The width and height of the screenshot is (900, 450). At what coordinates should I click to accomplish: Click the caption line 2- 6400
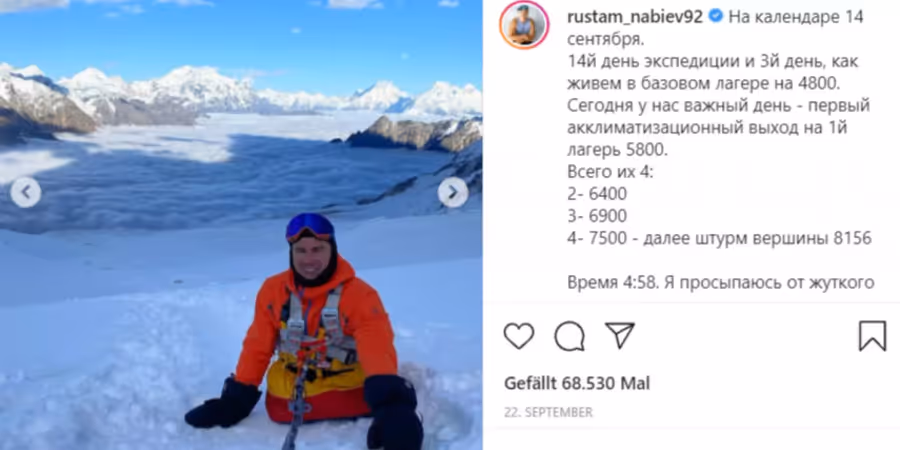coord(597,194)
